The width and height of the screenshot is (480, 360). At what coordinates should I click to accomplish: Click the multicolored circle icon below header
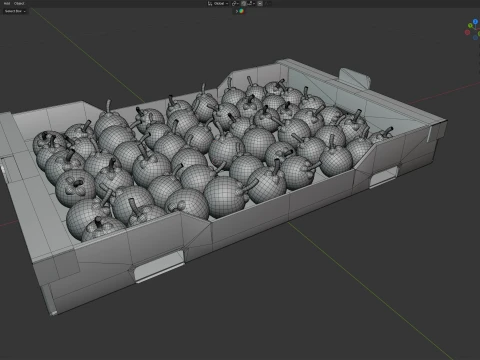tap(241, 11)
